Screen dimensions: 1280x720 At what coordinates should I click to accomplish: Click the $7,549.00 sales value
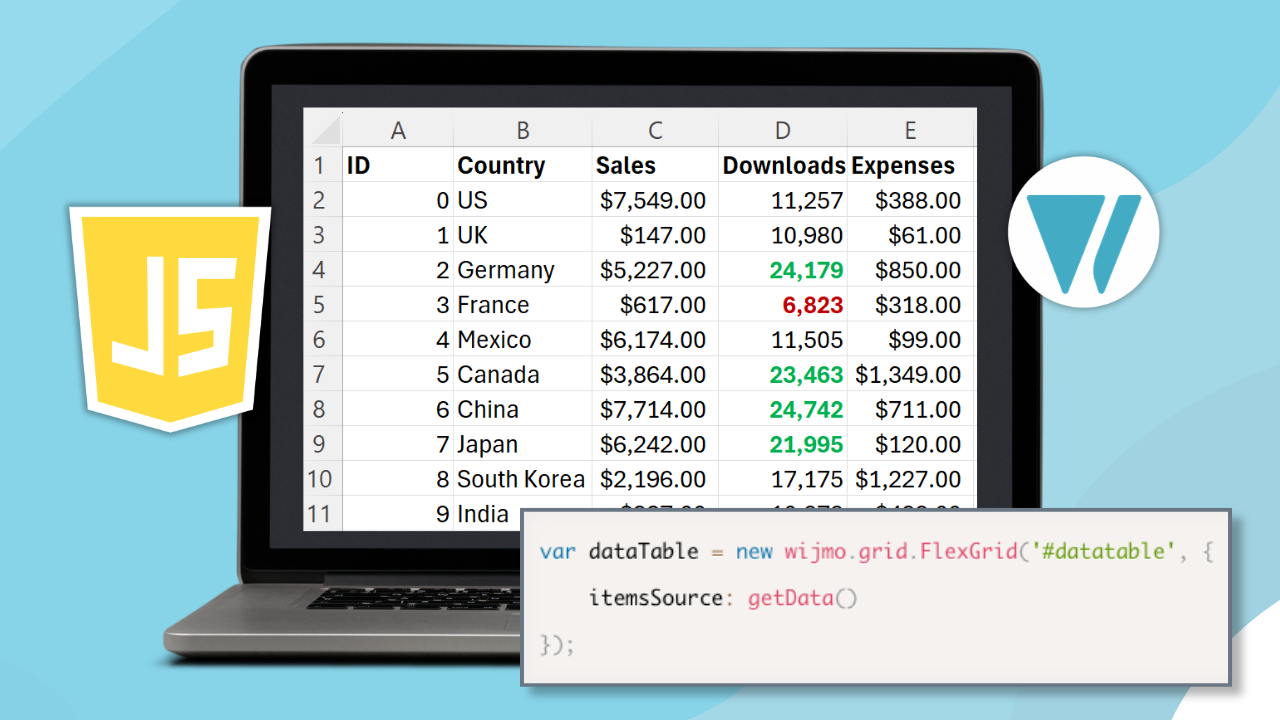click(653, 201)
